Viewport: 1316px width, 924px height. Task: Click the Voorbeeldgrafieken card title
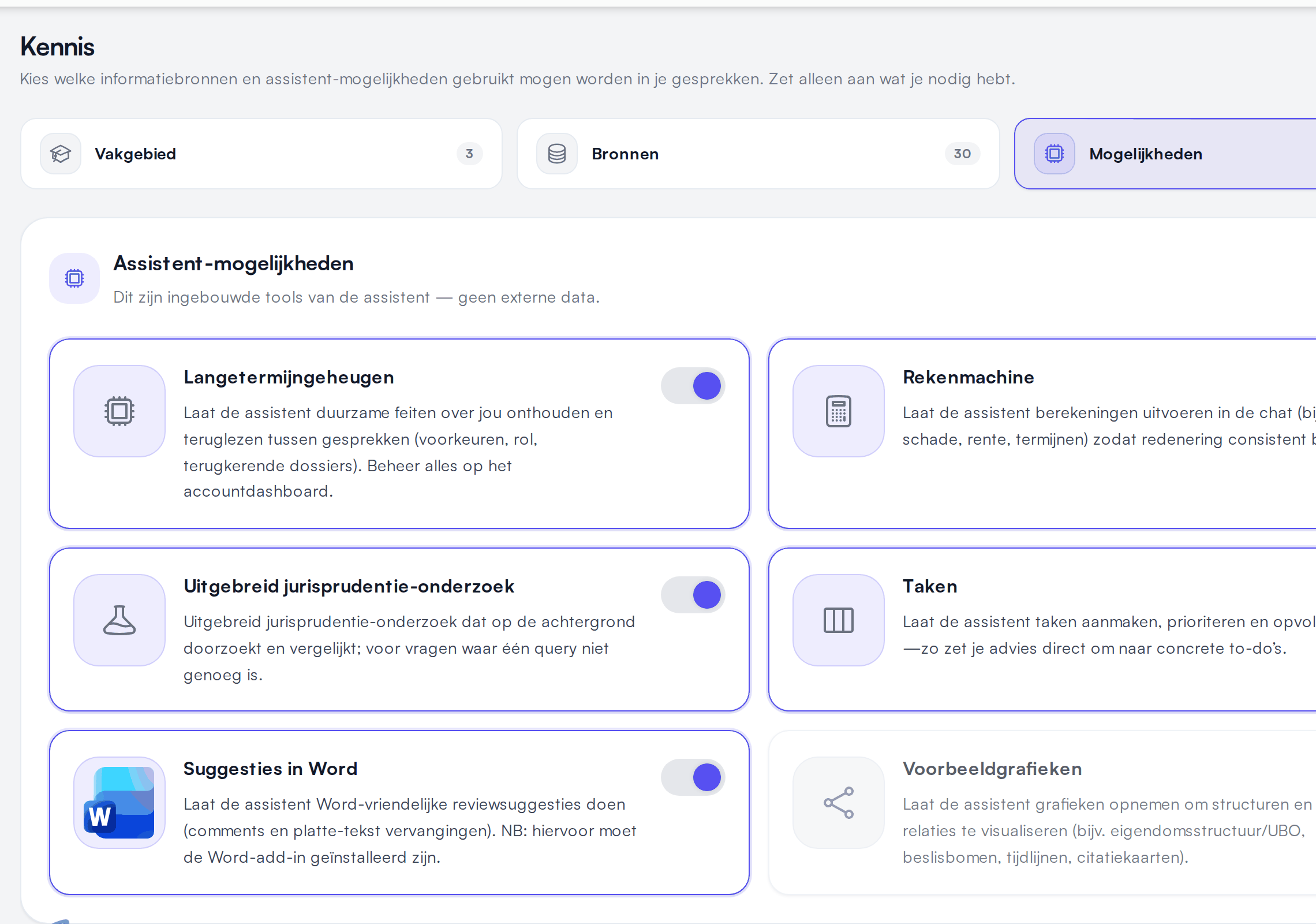(x=992, y=769)
